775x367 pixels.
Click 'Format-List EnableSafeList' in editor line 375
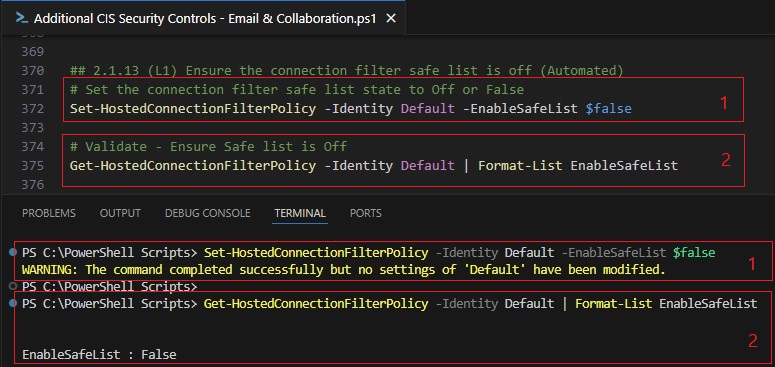point(578,165)
